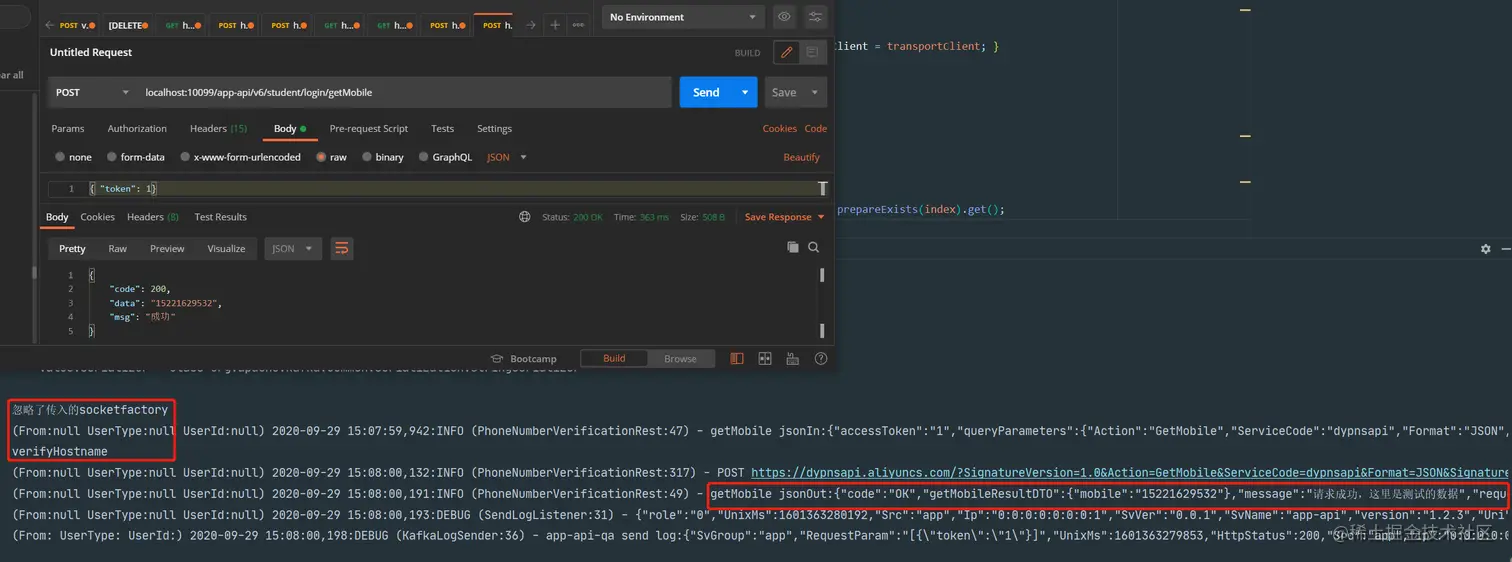
Task: Open the POST method dropdown
Action: 92,92
